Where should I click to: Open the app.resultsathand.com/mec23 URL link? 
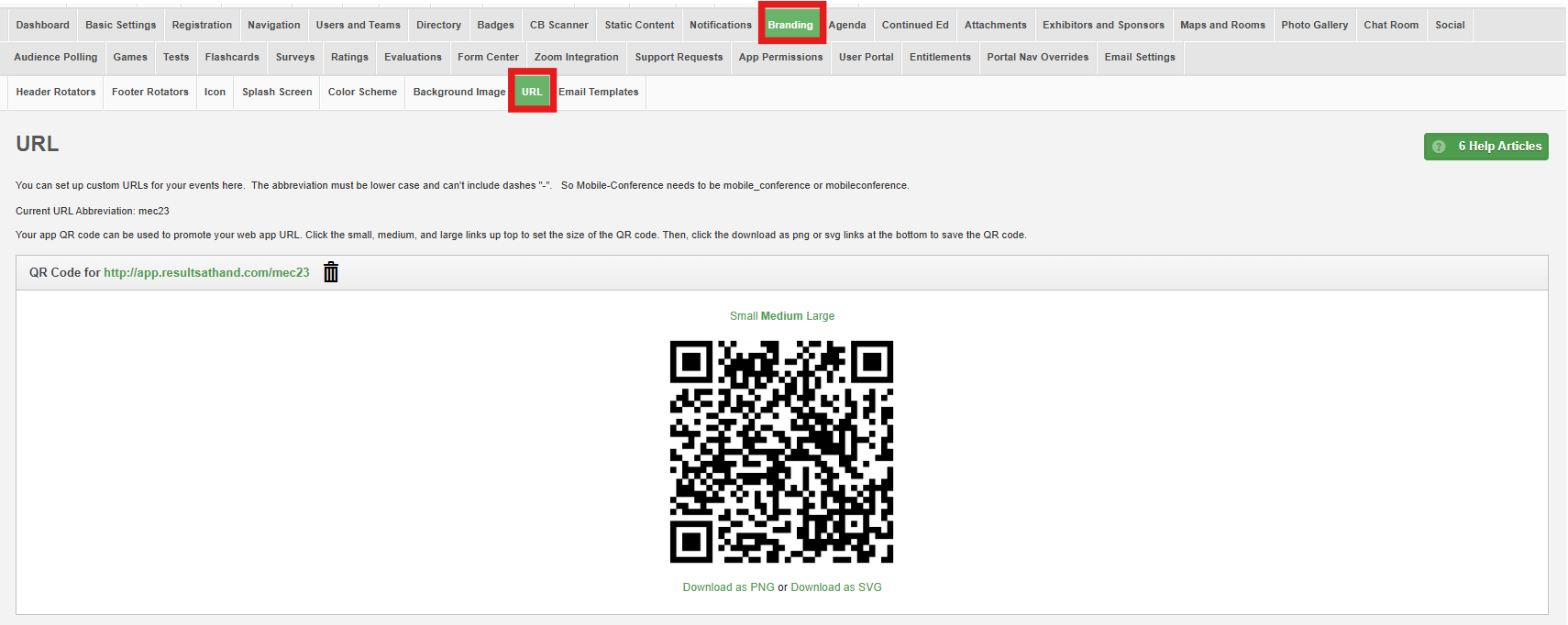click(206, 273)
